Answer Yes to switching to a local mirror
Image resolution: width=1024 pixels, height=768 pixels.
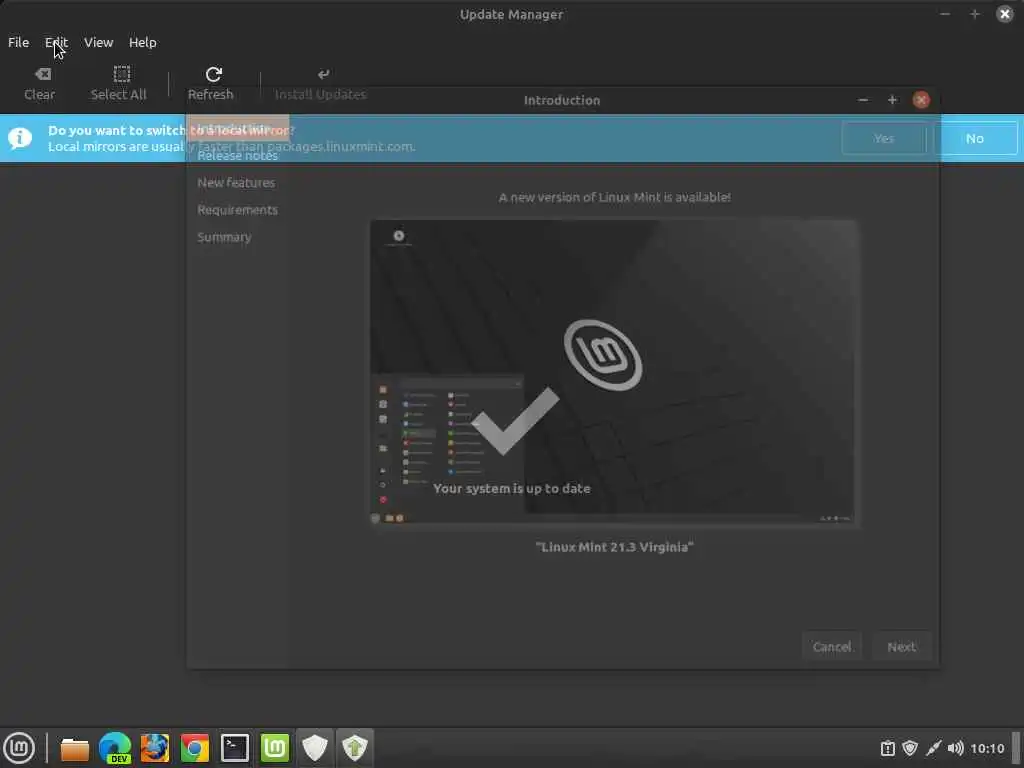point(884,138)
